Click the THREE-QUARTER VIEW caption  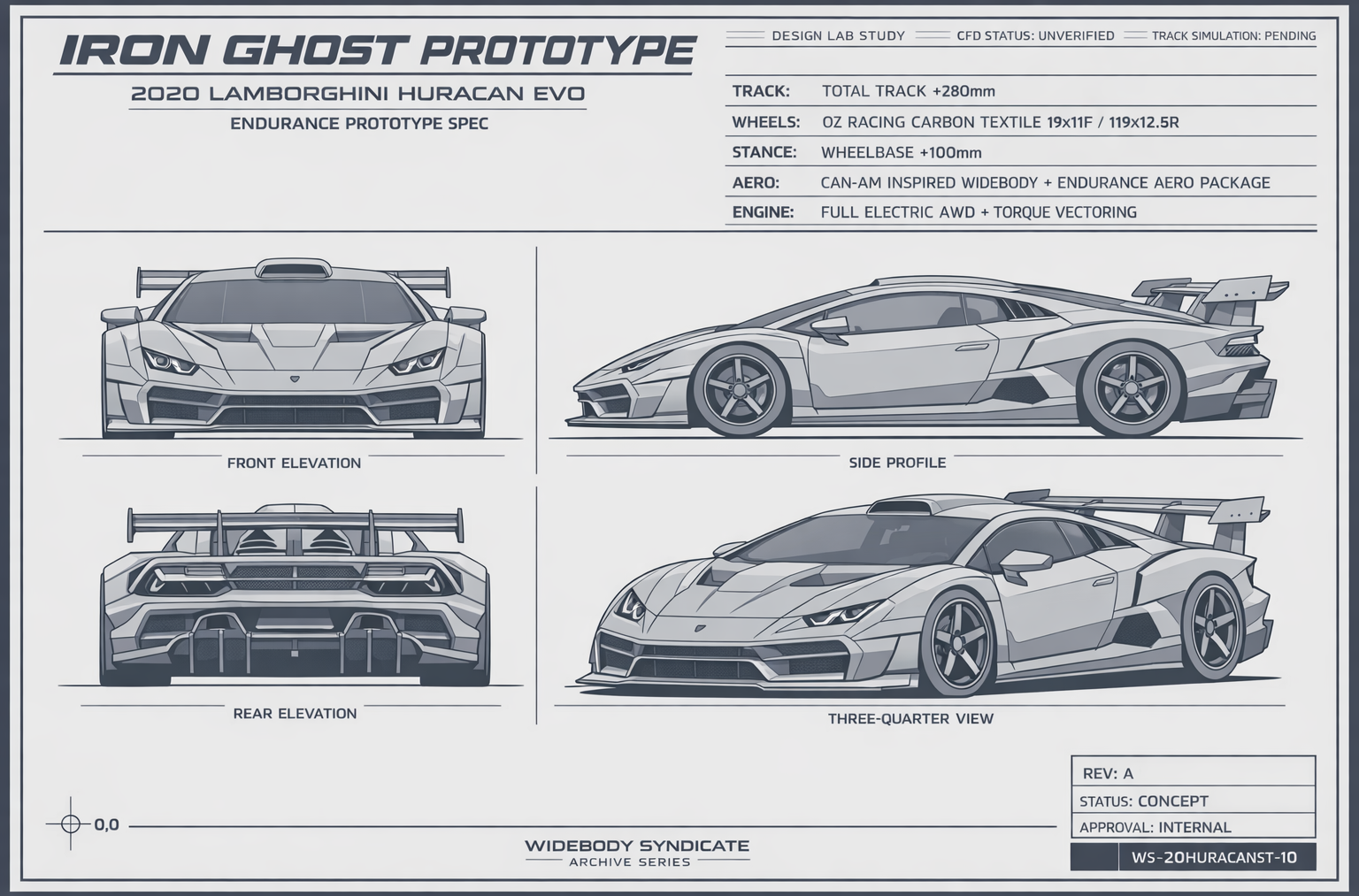pos(910,719)
